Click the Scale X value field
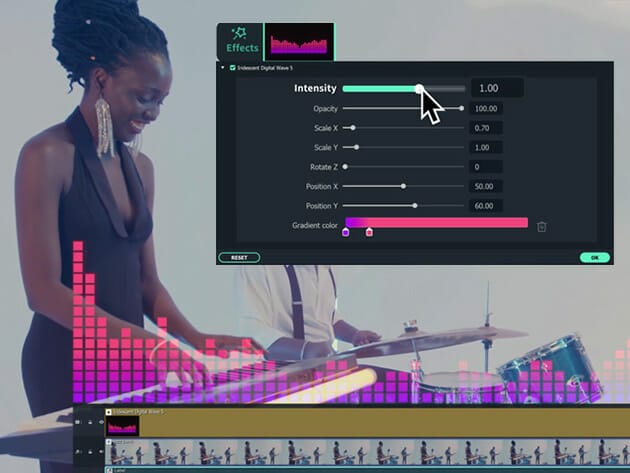This screenshot has height=473, width=630. [x=486, y=128]
